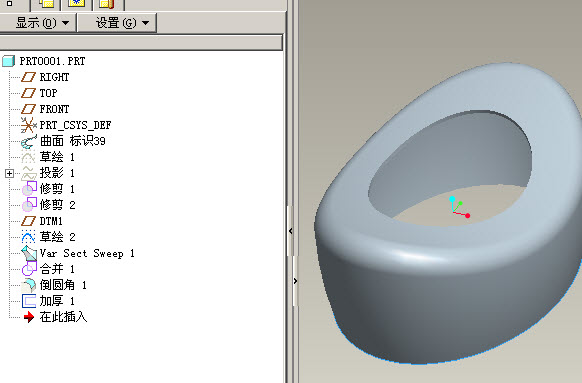Click the red 在此插入 arrow icon
Image resolution: width=582 pixels, height=383 pixels.
click(29, 317)
